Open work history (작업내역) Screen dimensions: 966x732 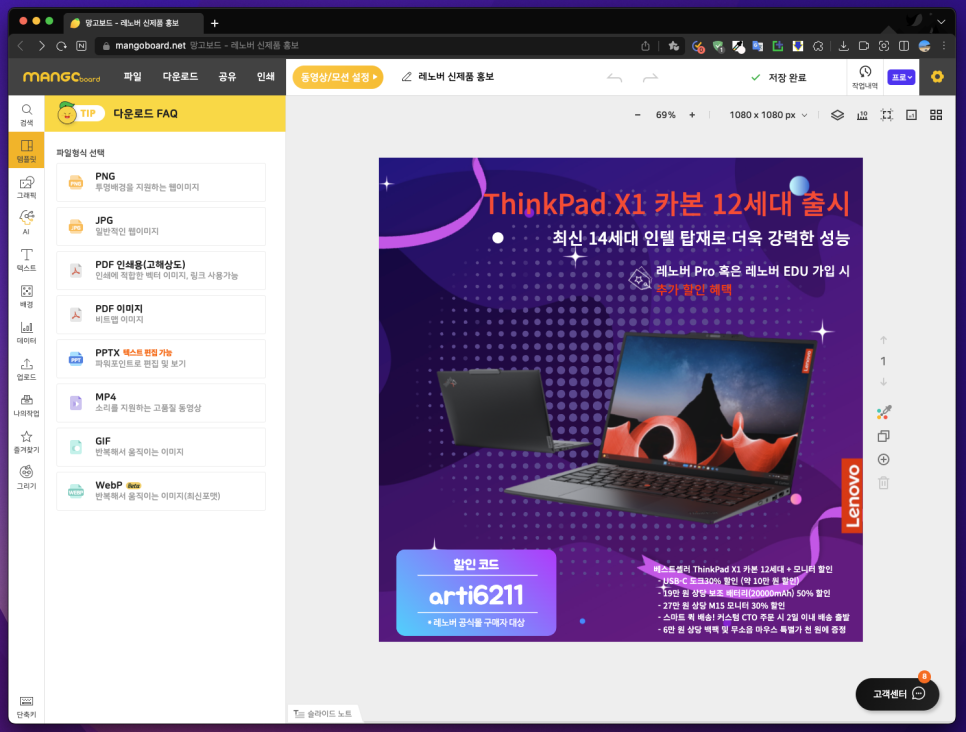(865, 77)
